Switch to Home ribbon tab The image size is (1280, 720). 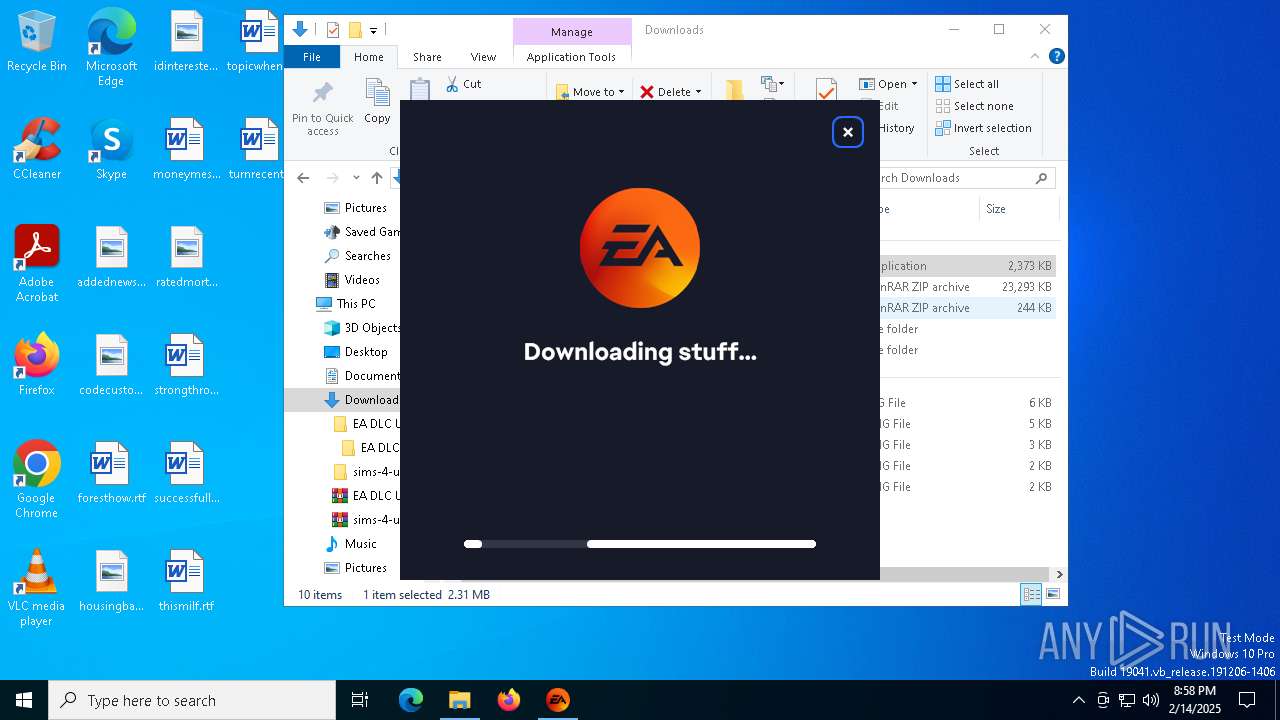(368, 57)
